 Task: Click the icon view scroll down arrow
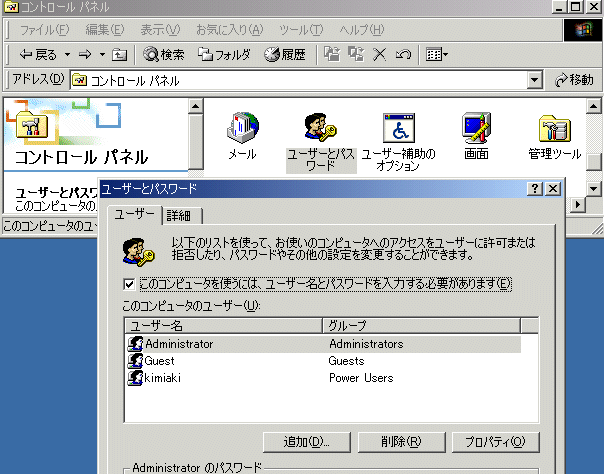click(594, 189)
